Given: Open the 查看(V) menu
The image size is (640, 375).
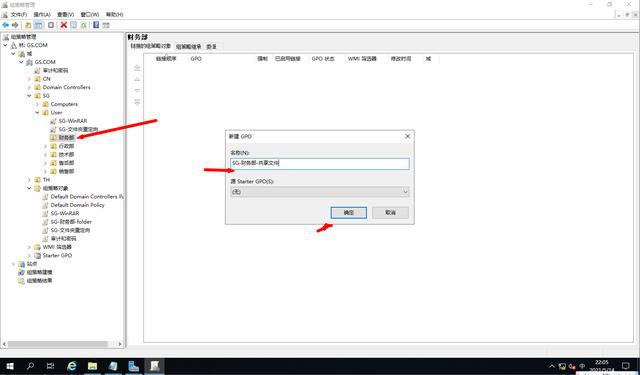Looking at the screenshot, I should point(65,15).
